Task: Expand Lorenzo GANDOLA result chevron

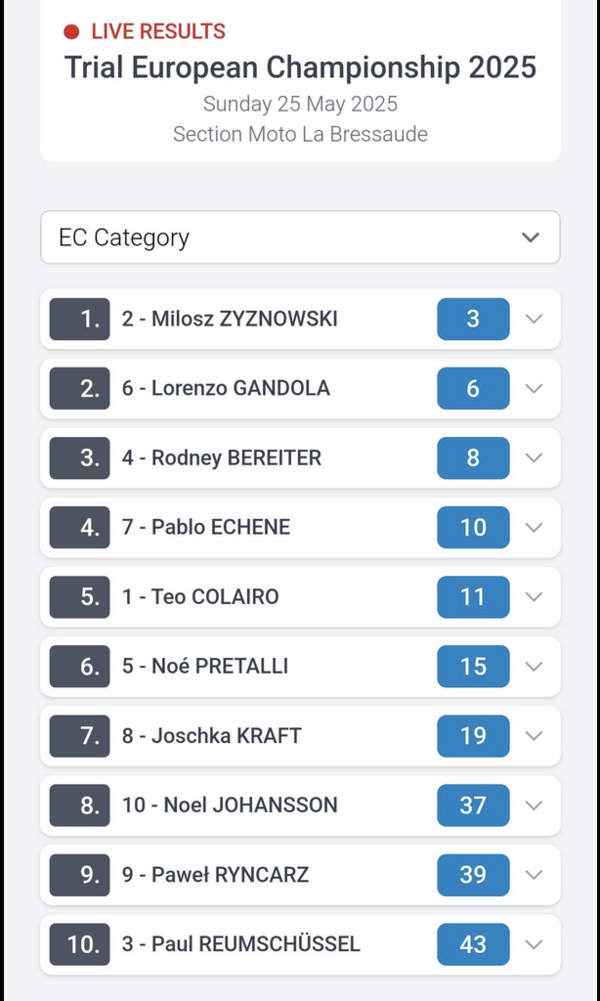Action: (534, 388)
